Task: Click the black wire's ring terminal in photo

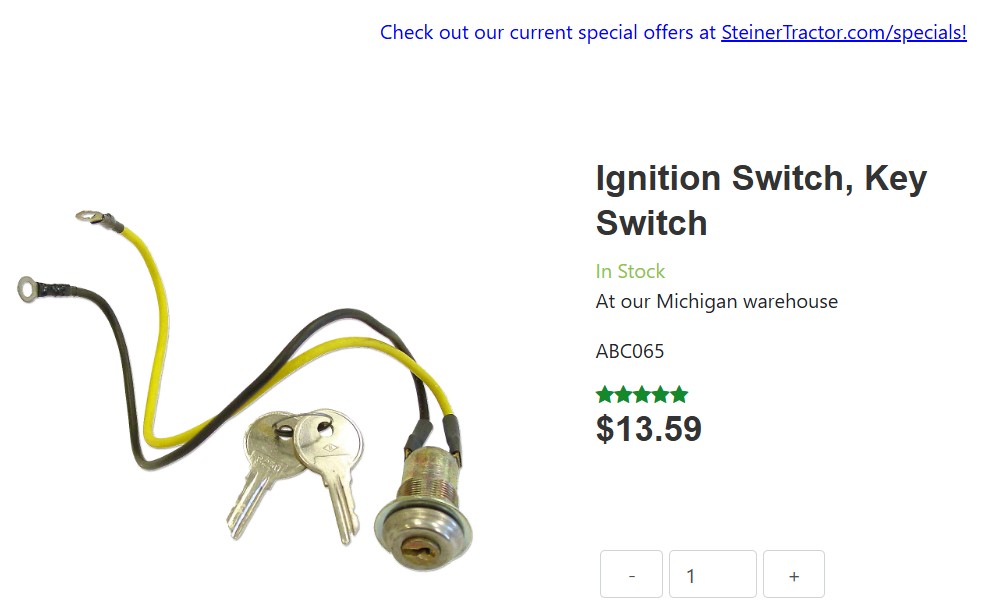Action: [27, 289]
